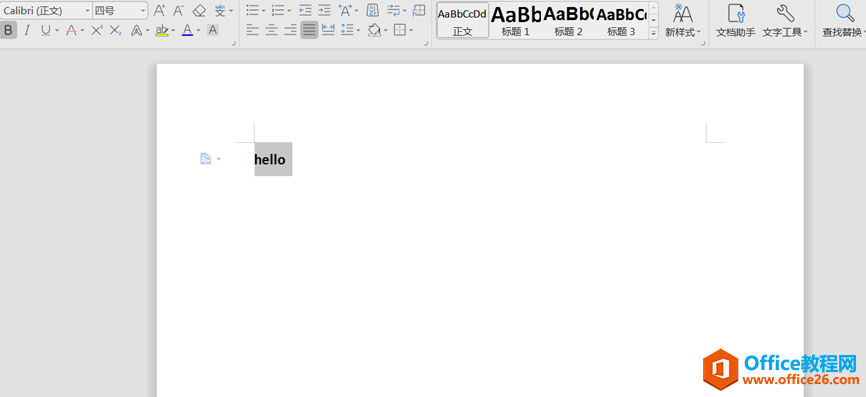866x397 pixels.
Task: Apply the 标题 1 style
Action: point(515,20)
